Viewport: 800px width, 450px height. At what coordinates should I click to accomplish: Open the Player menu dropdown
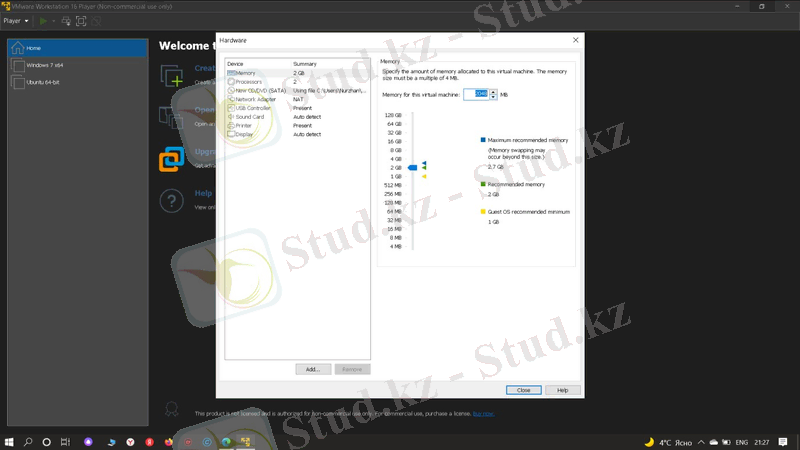click(x=16, y=21)
